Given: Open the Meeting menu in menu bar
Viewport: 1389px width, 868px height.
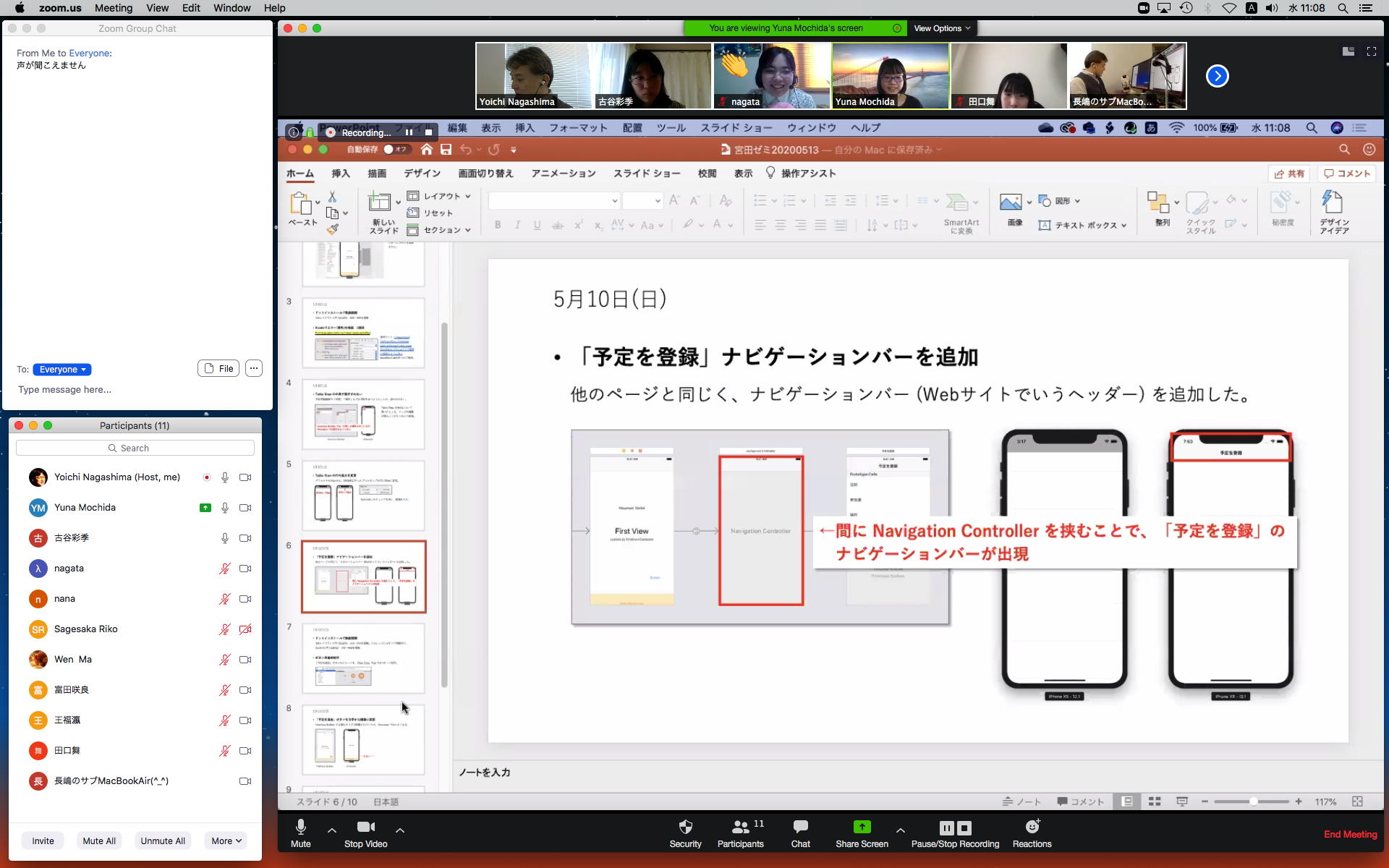Looking at the screenshot, I should (114, 8).
